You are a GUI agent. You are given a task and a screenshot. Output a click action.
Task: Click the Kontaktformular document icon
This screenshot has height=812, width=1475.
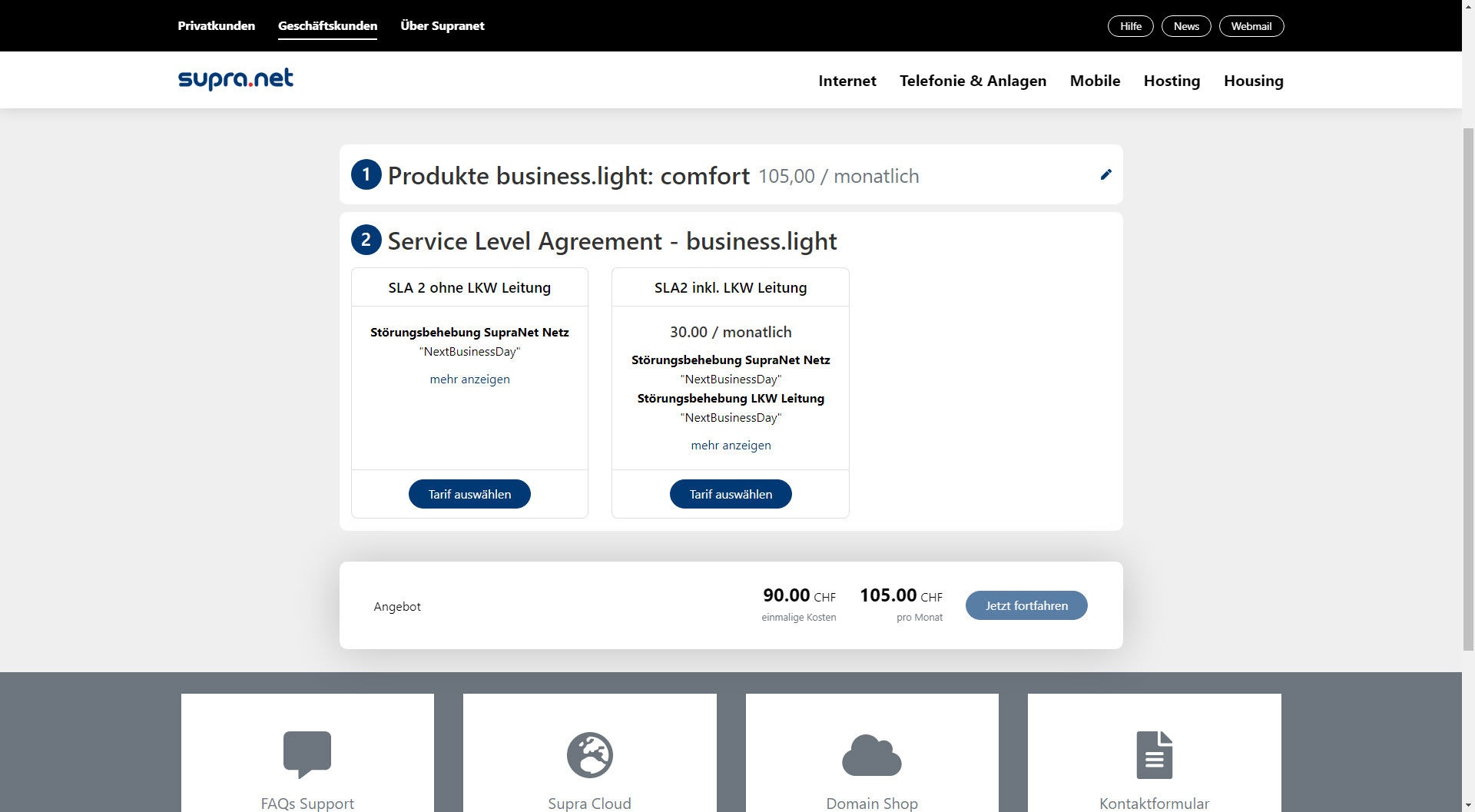point(1154,754)
